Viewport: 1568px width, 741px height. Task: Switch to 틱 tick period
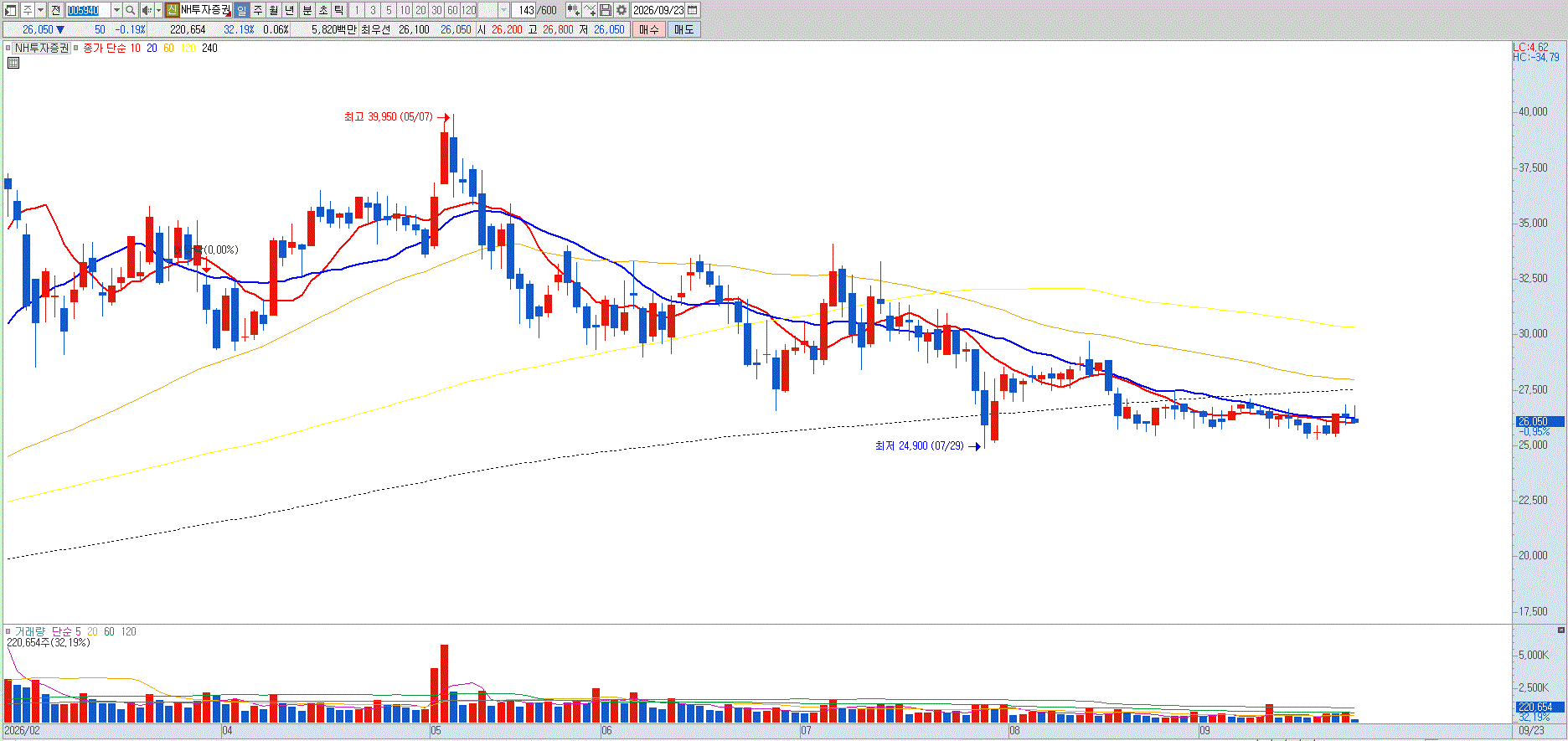339,10
